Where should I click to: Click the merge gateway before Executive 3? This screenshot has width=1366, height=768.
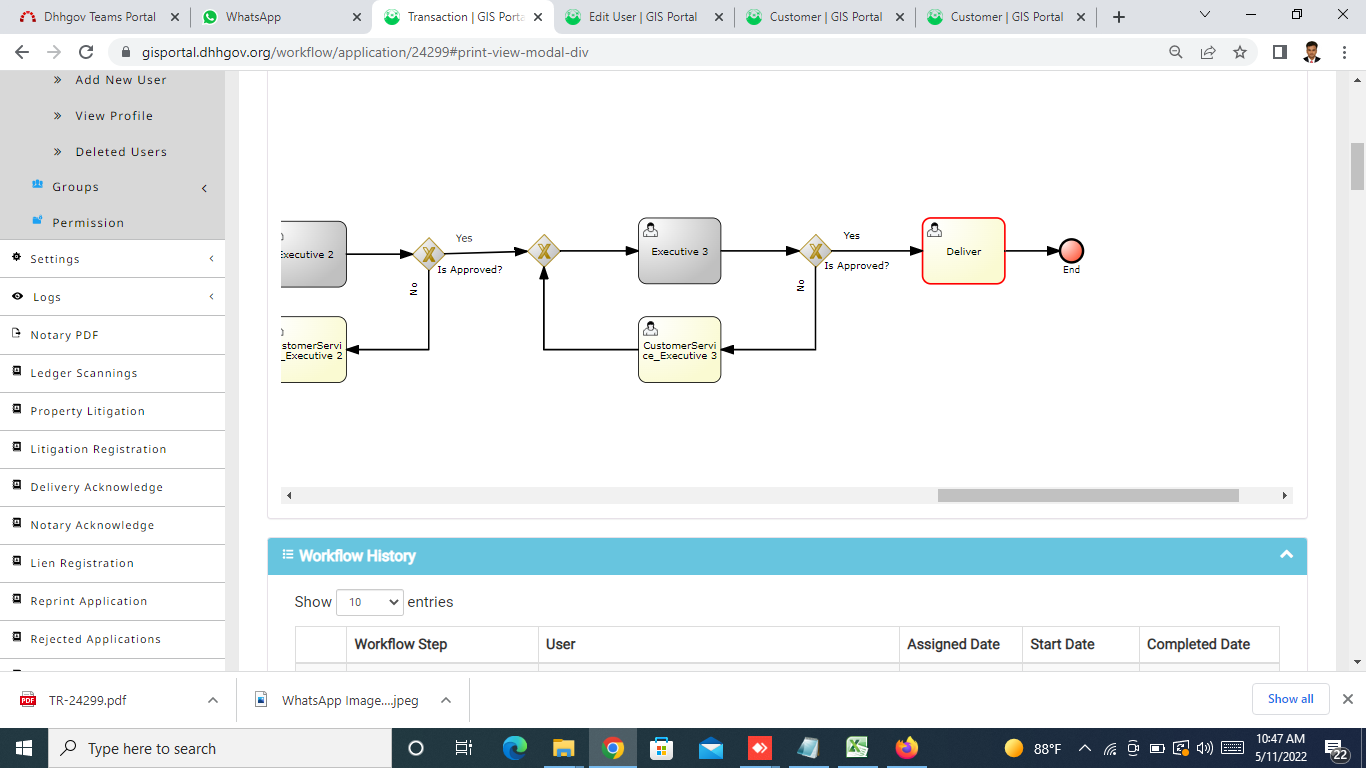[543, 251]
